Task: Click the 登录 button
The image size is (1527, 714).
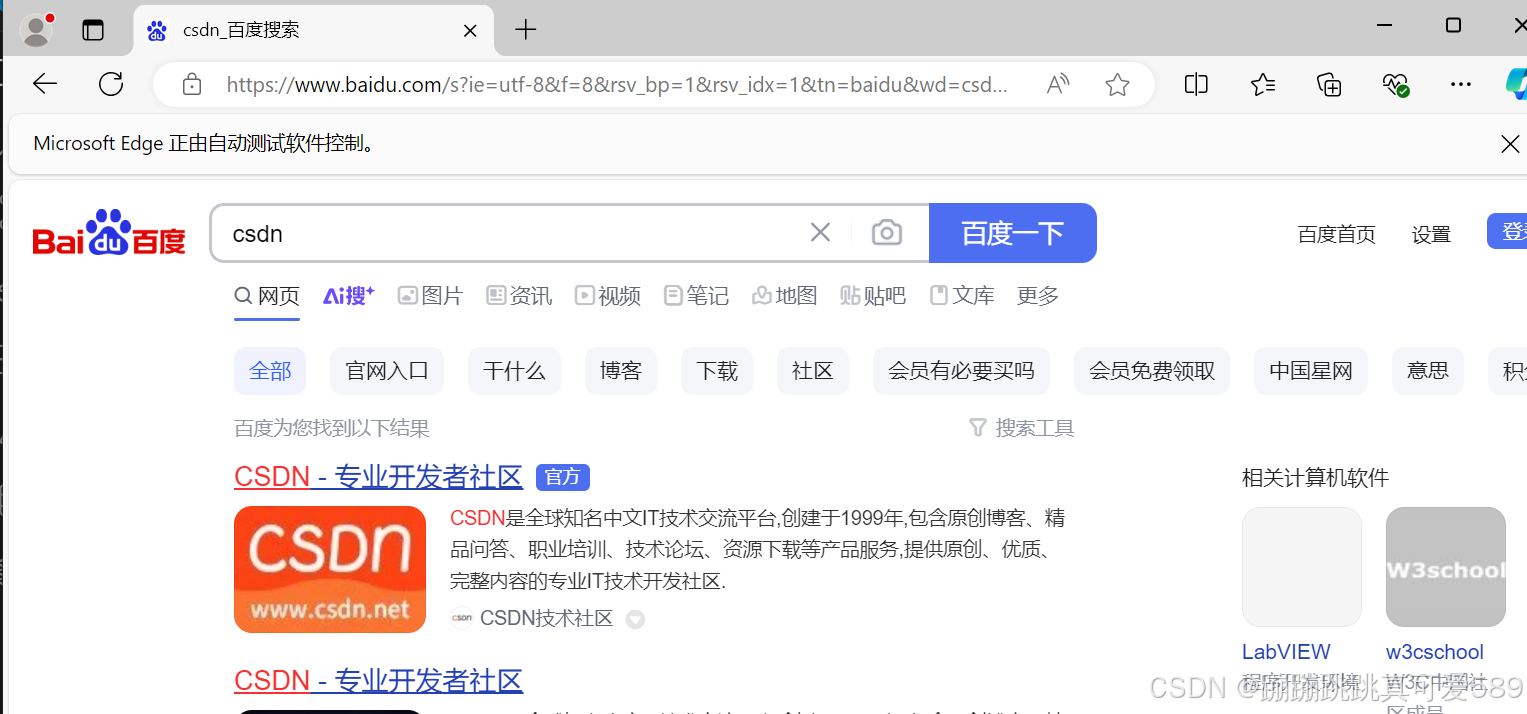Action: pyautogui.click(x=1507, y=232)
